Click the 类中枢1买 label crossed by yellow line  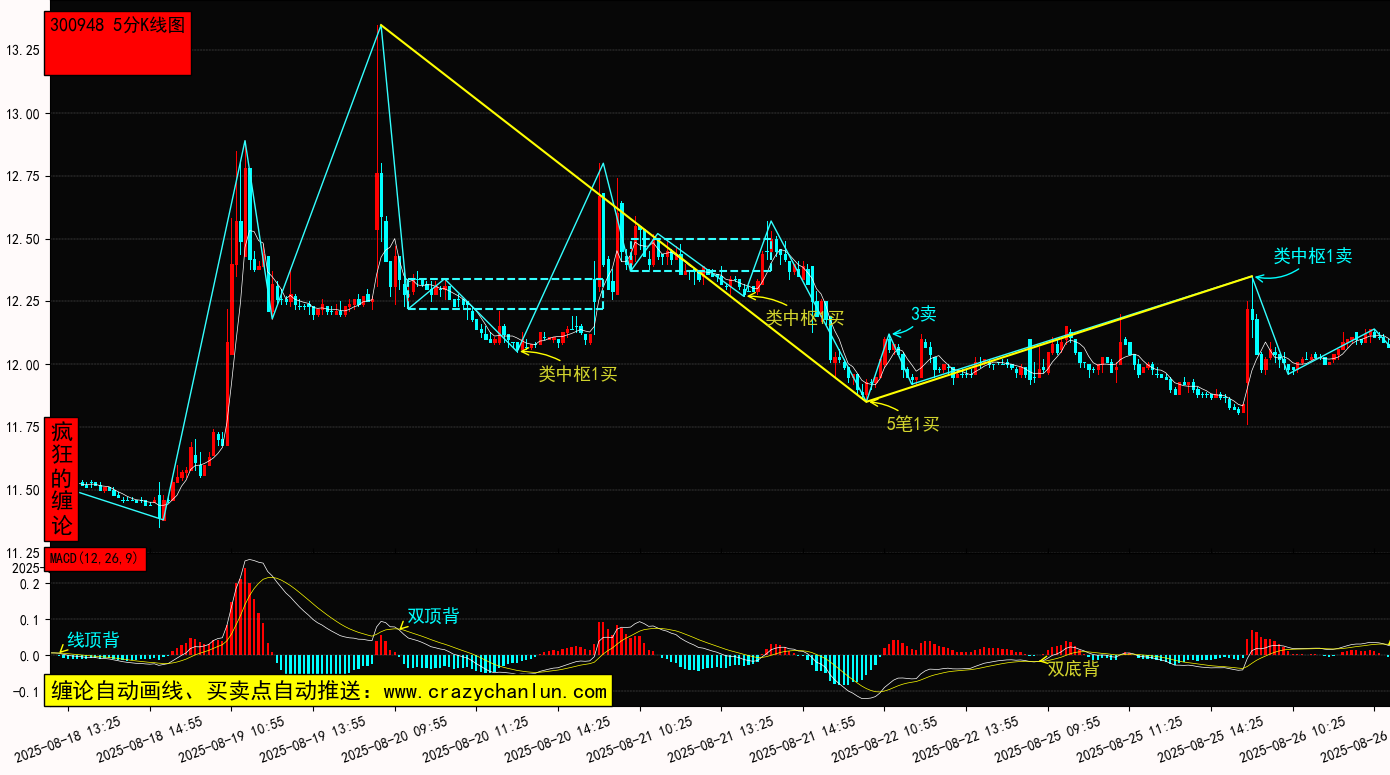(805, 318)
